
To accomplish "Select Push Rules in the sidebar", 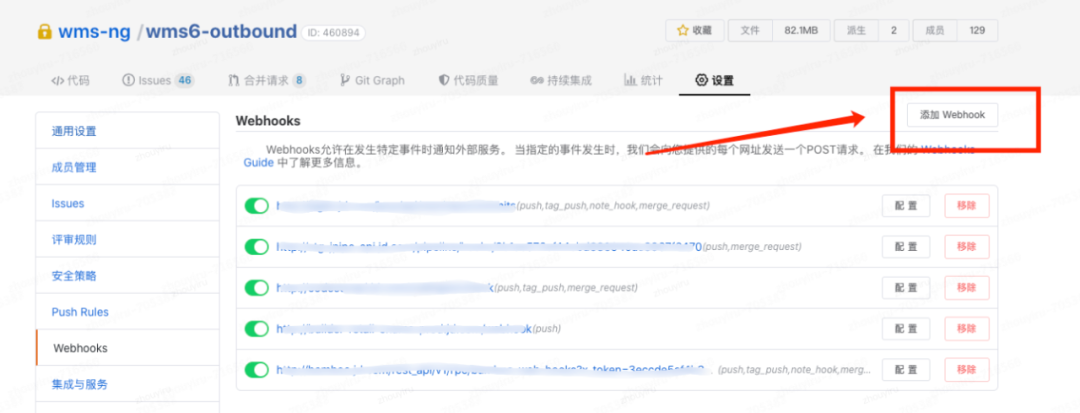I will (x=127, y=312).
